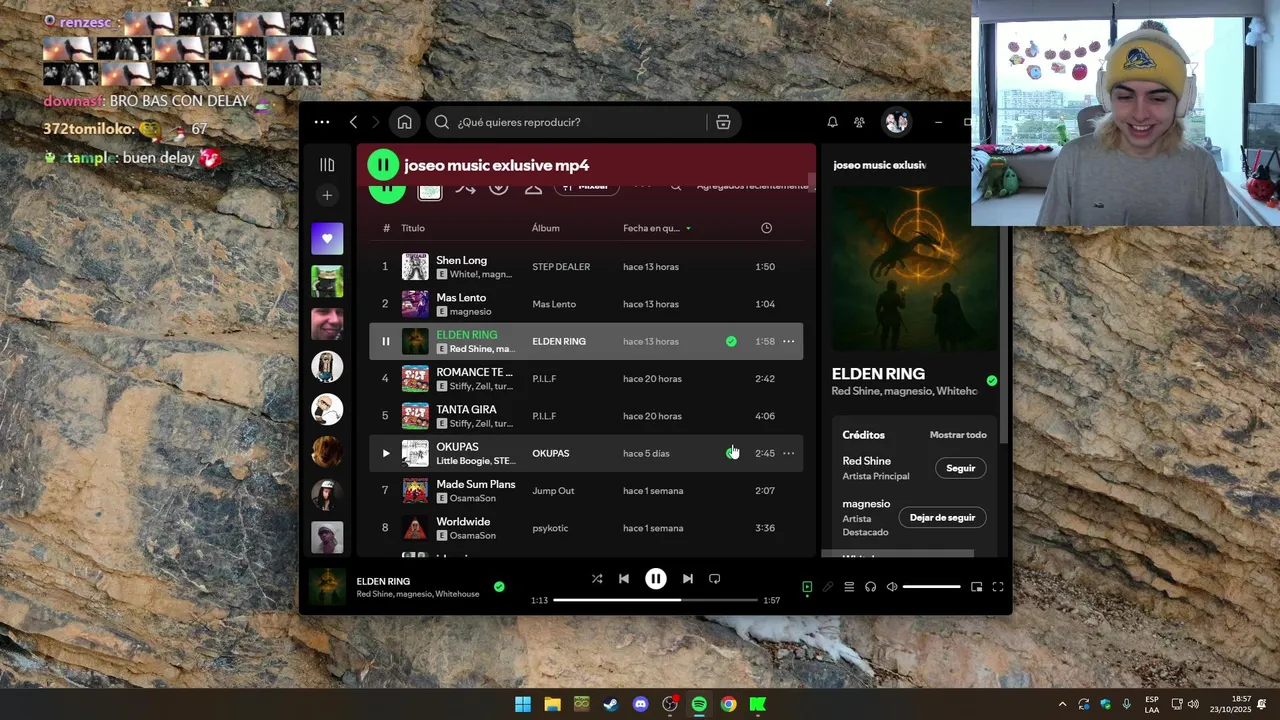Go back with the left arrow
This screenshot has width=1280, height=720.
pyautogui.click(x=353, y=122)
